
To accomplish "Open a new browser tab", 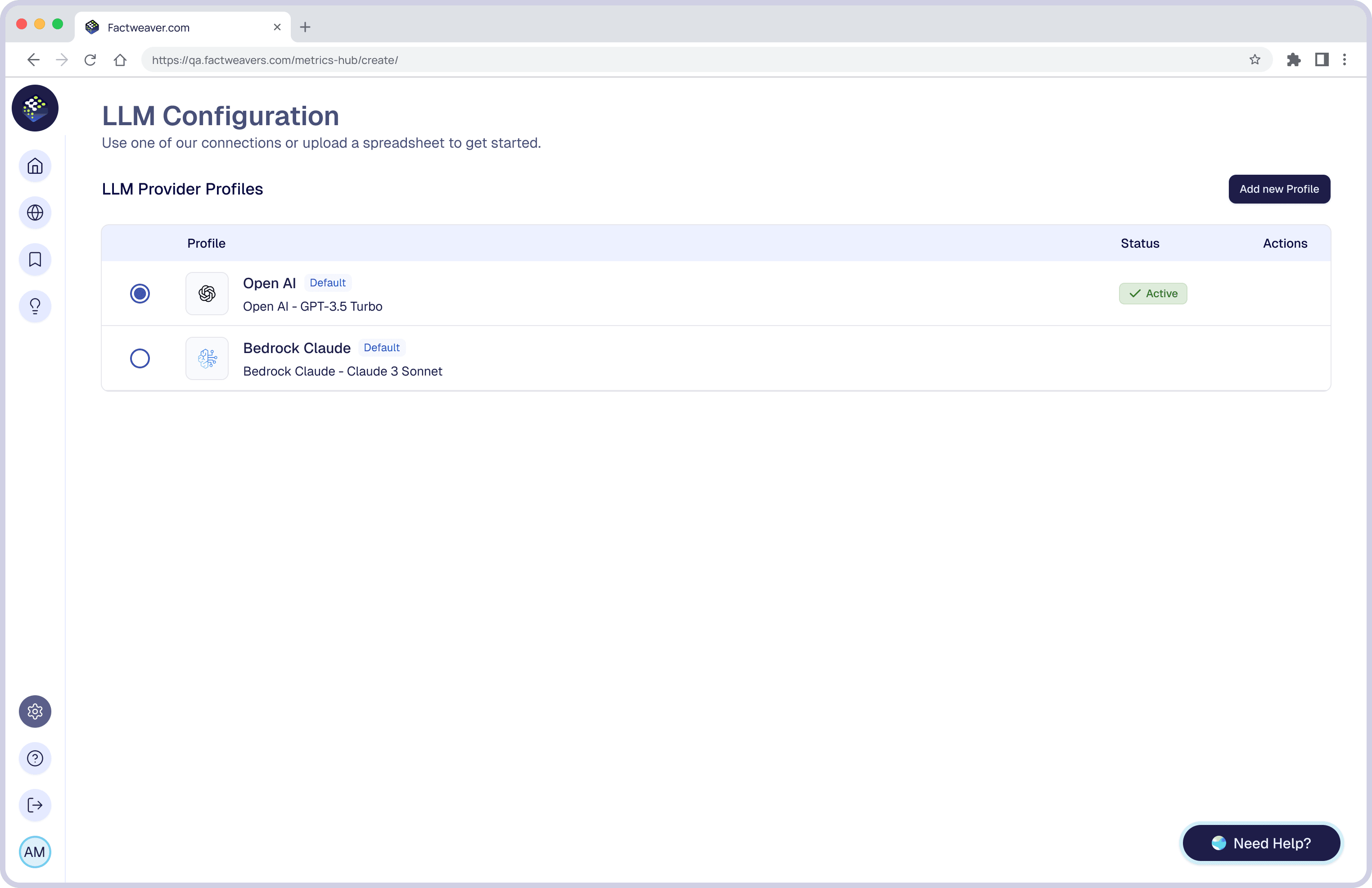I will (x=305, y=27).
